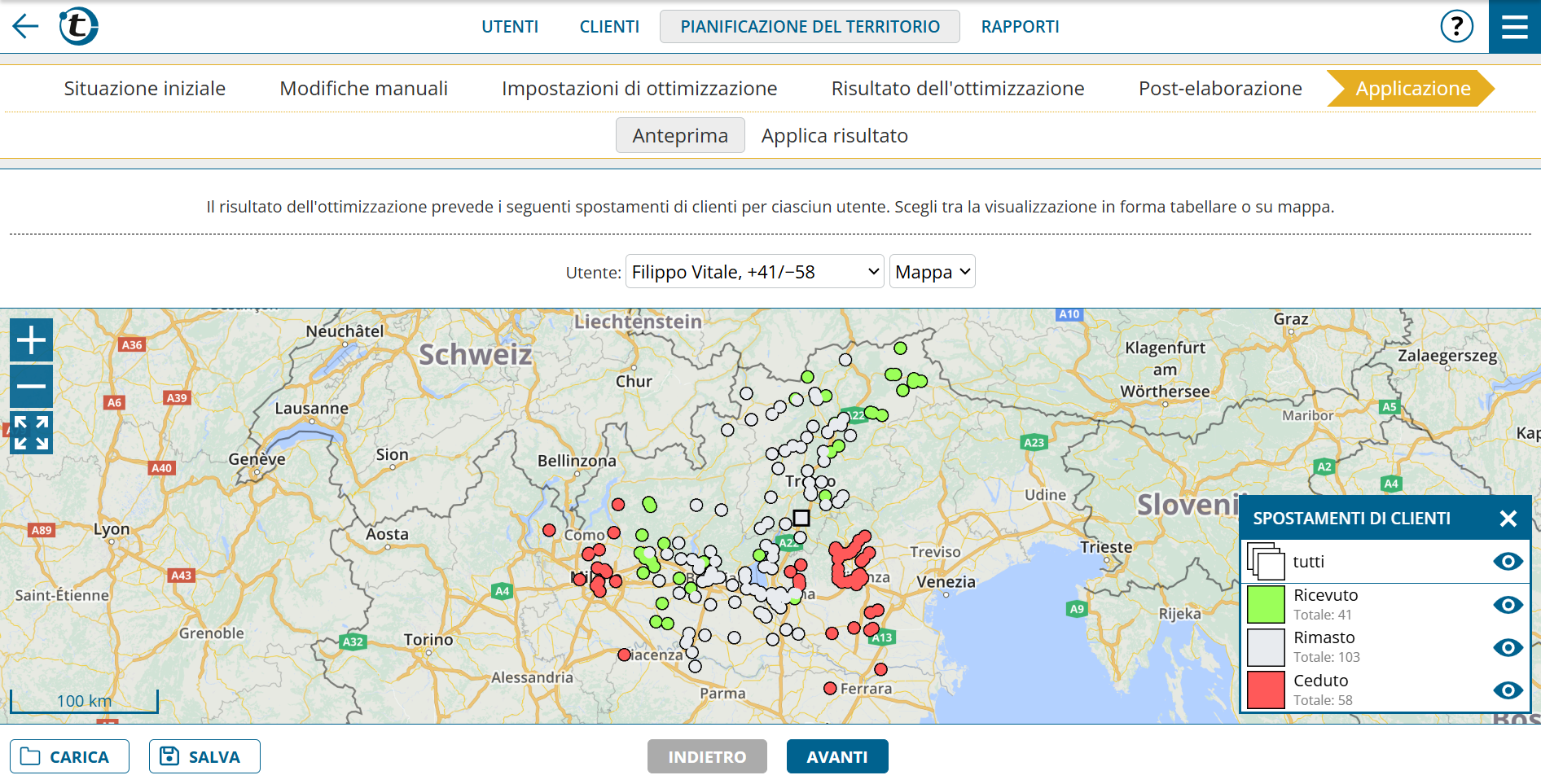Open the Rapporti menu item
This screenshot has width=1541, height=784.
1020,27
